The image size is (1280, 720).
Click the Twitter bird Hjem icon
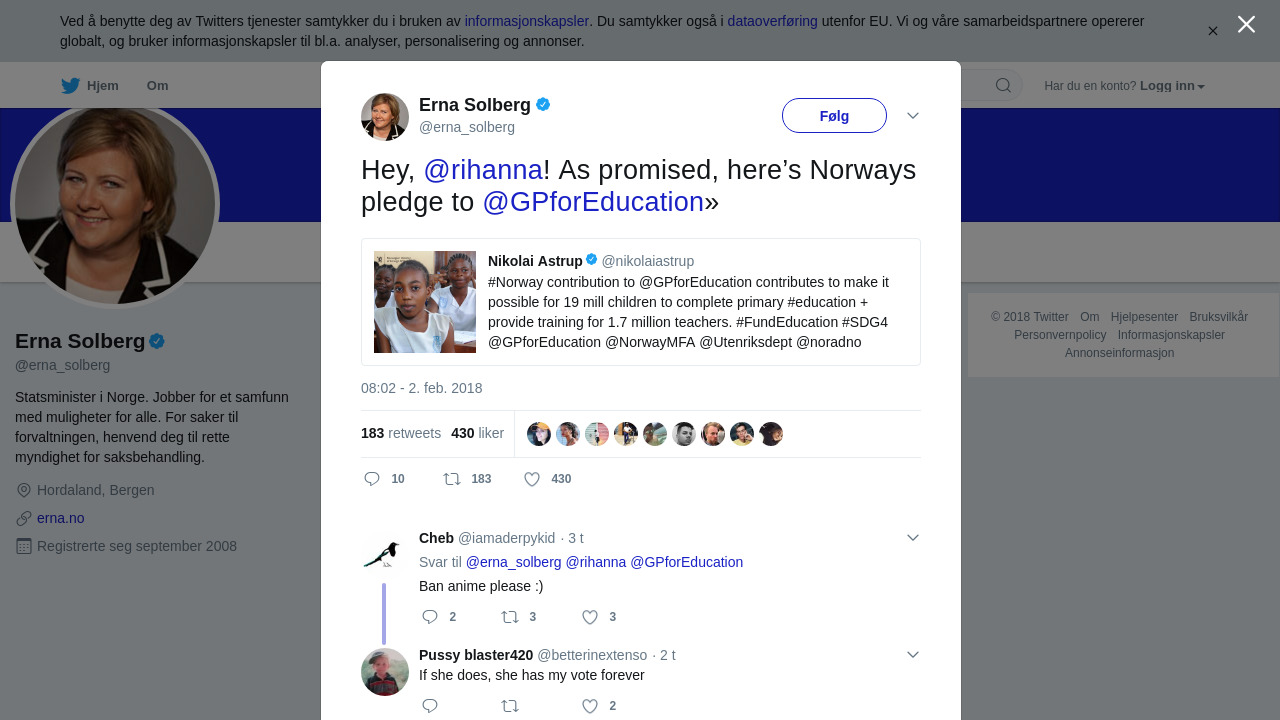pyautogui.click(x=70, y=86)
